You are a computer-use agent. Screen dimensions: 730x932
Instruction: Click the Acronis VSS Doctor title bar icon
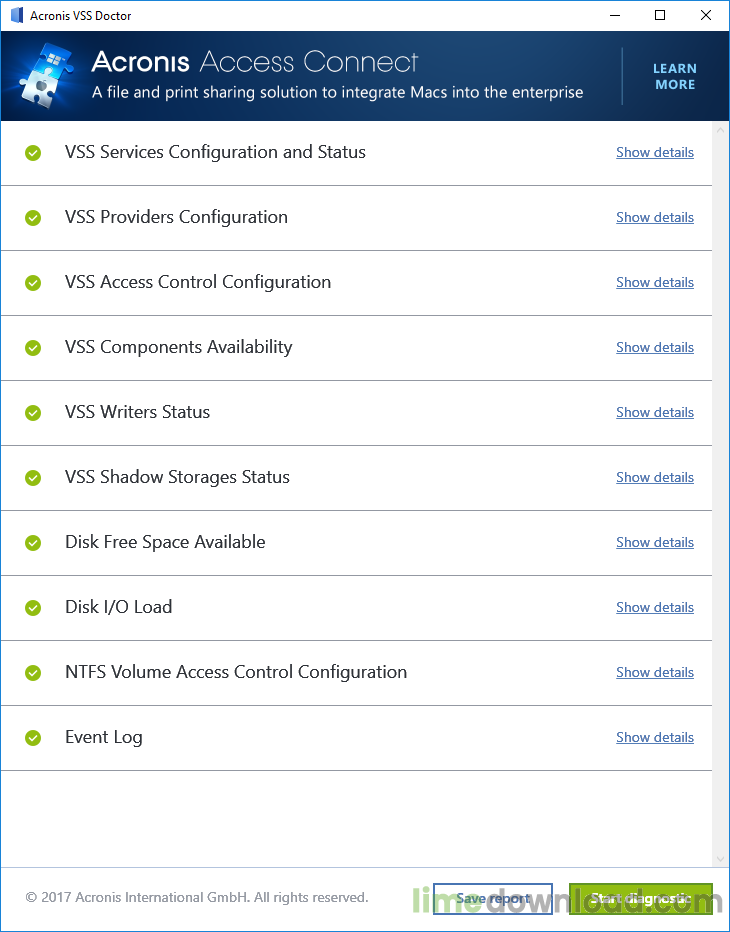click(x=16, y=16)
